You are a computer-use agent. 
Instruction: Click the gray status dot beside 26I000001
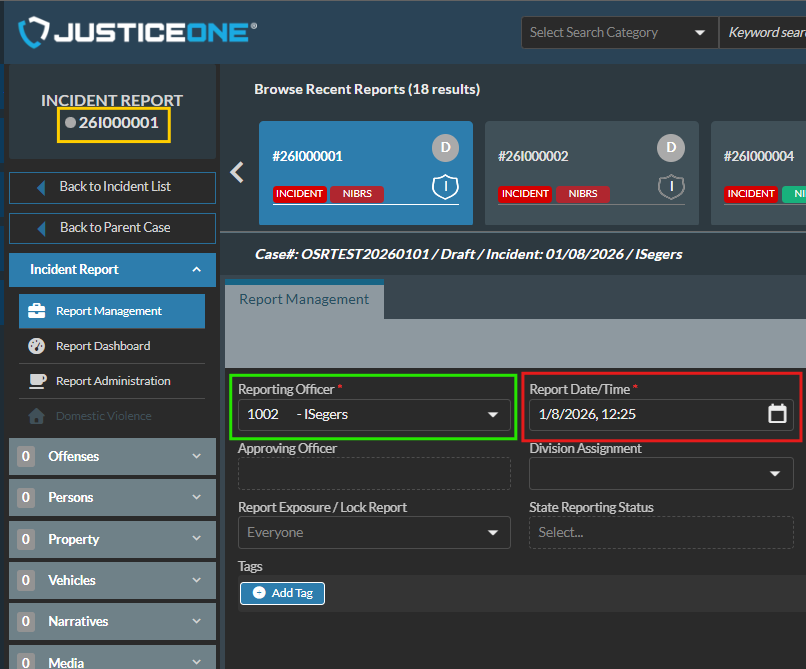click(71, 123)
